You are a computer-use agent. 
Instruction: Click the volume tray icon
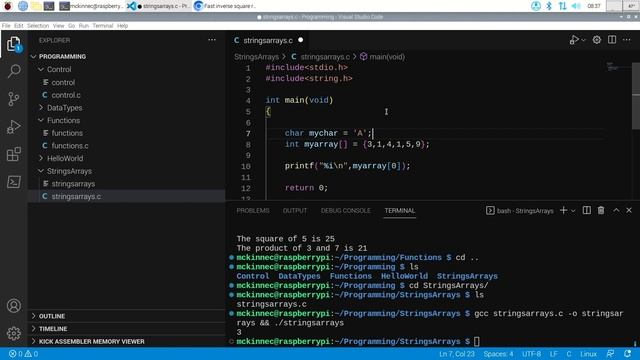pyautogui.click(x=576, y=6)
